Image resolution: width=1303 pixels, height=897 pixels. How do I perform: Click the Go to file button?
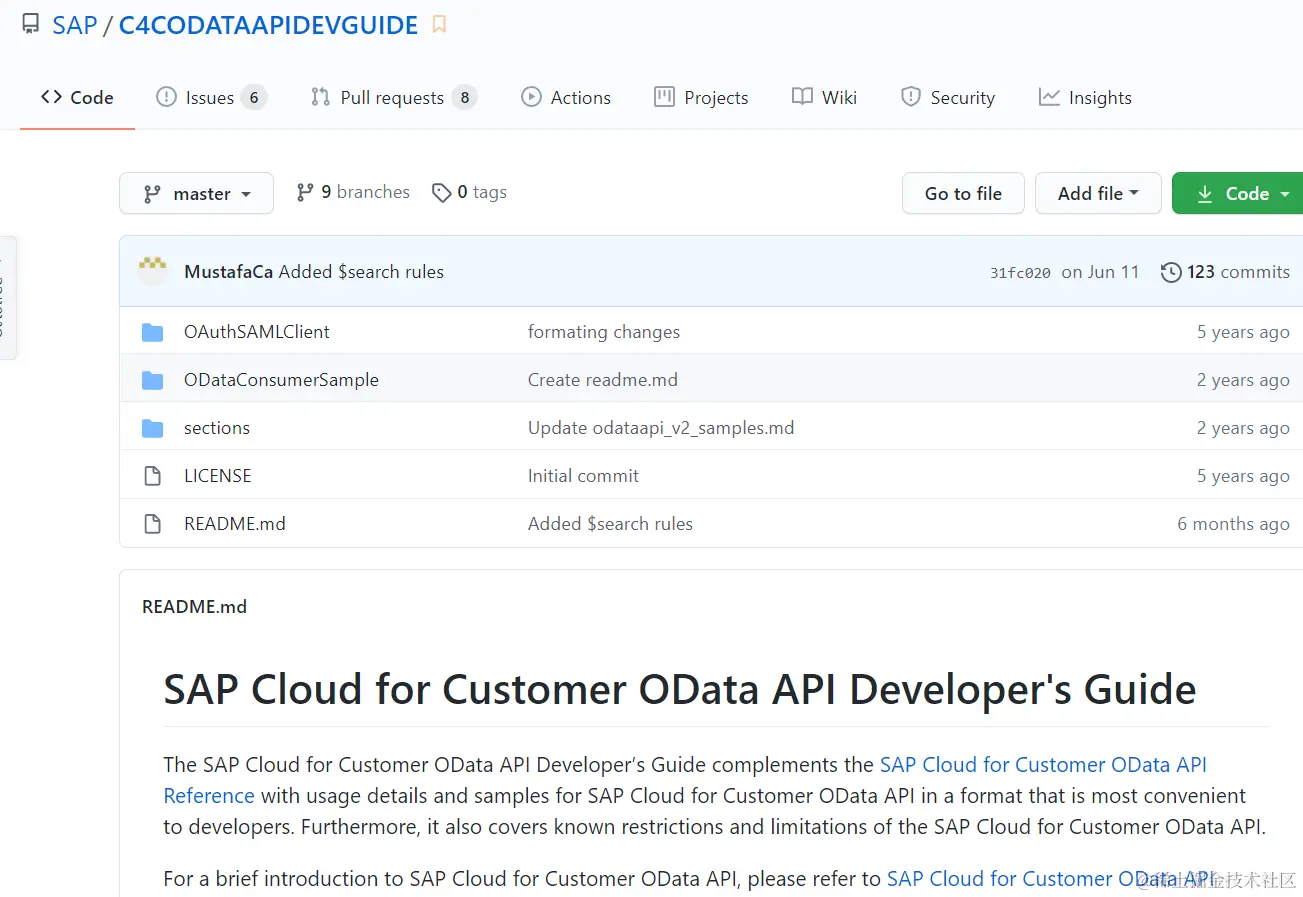tap(963, 193)
